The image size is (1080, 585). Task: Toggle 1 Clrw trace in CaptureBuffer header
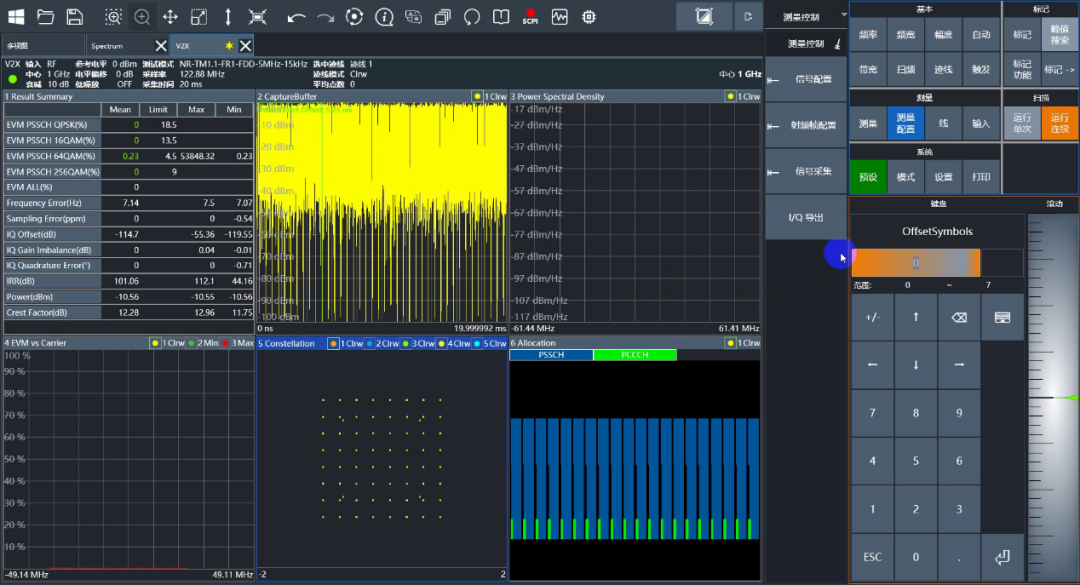tap(490, 96)
